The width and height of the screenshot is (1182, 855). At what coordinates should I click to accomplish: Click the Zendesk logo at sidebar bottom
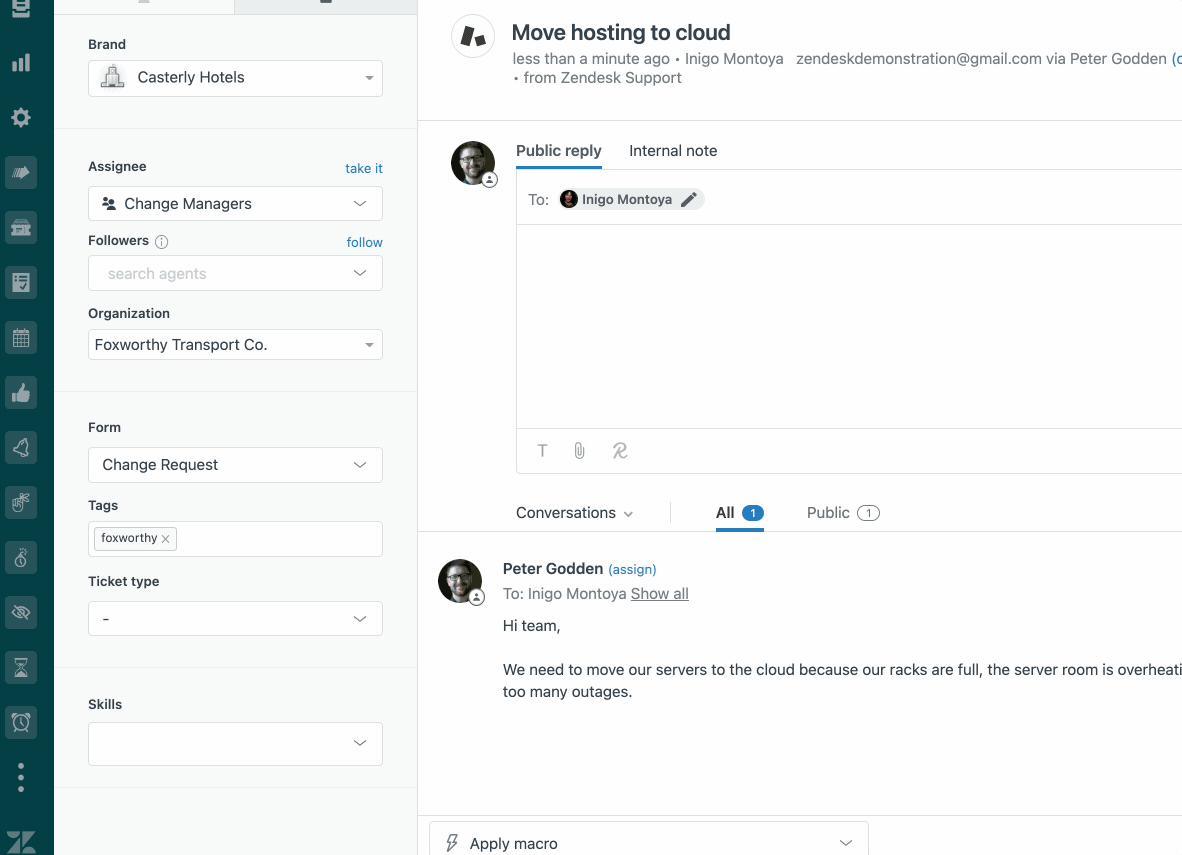(22, 841)
